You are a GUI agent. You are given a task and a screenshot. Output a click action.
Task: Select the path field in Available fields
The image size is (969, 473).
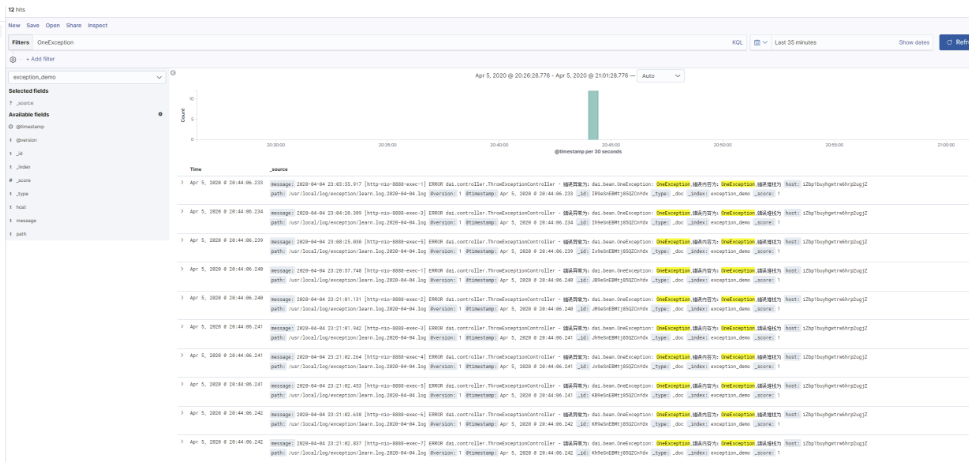point(21,234)
